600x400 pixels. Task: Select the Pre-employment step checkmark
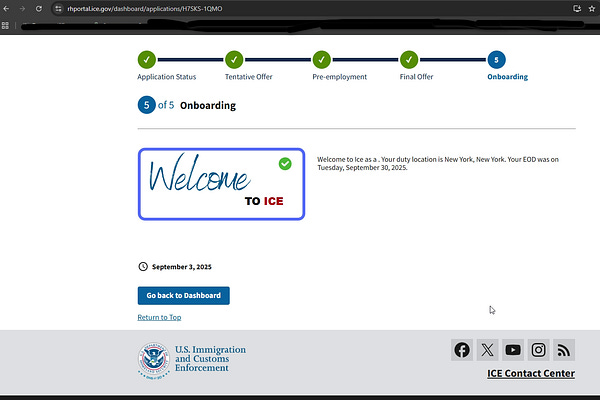coord(321,59)
